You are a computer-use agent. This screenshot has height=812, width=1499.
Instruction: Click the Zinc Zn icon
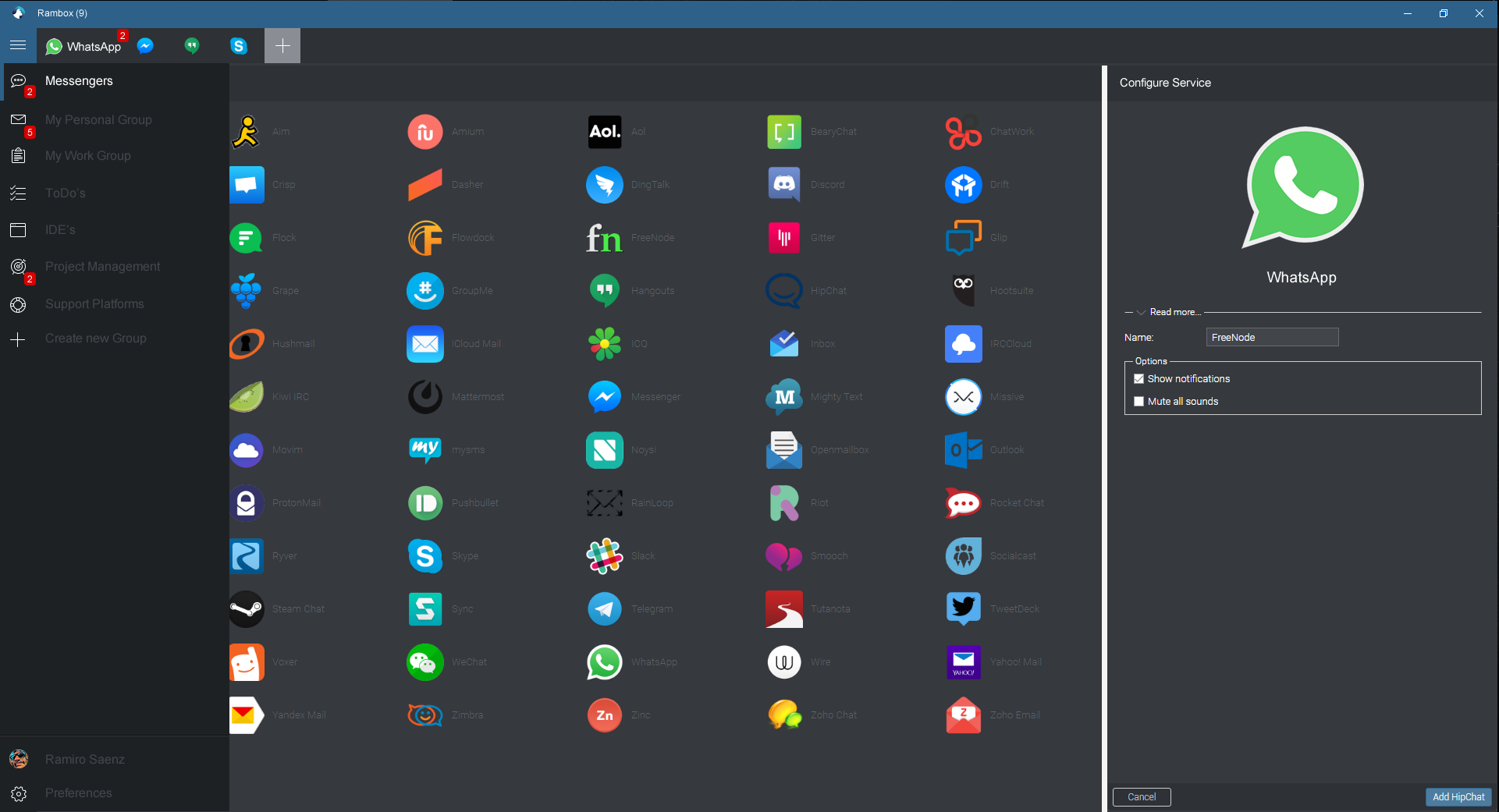pyautogui.click(x=605, y=715)
